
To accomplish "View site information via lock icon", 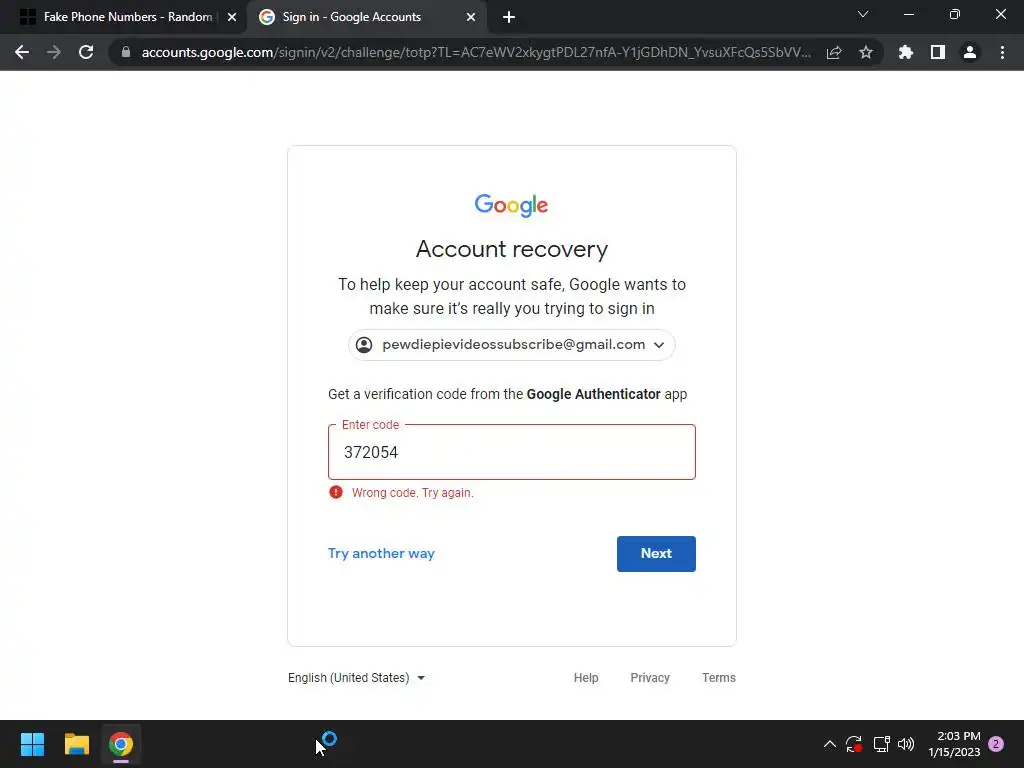I will click(x=126, y=52).
